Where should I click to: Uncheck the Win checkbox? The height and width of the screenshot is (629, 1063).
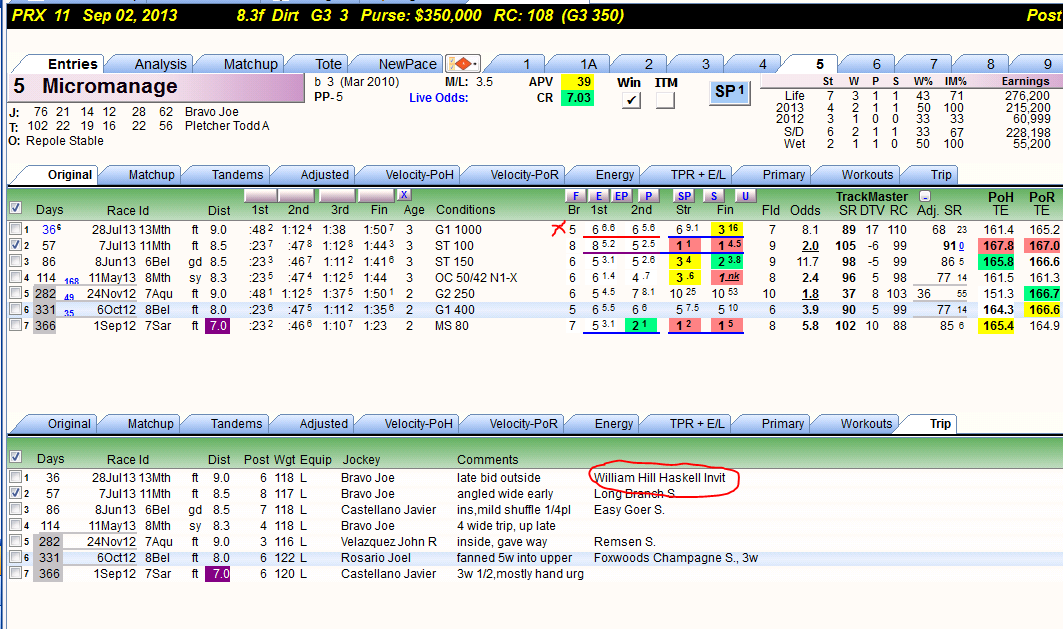[x=631, y=100]
